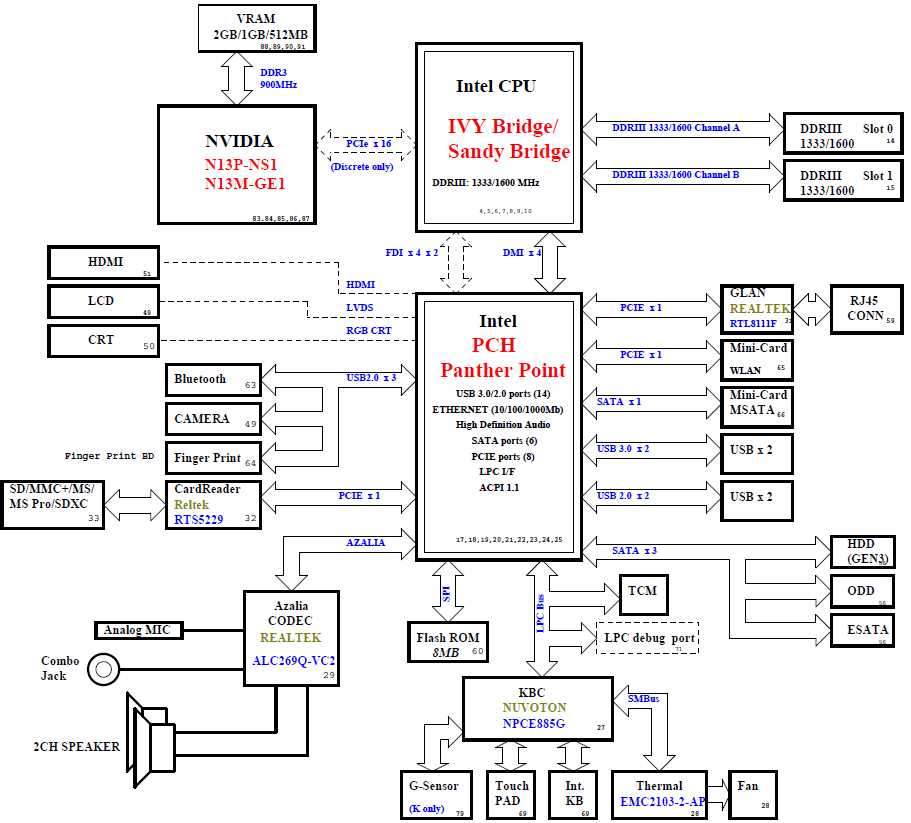Click the VRAM 2GB/1GB/512MB block
The height and width of the screenshot is (823, 911).
point(257,28)
